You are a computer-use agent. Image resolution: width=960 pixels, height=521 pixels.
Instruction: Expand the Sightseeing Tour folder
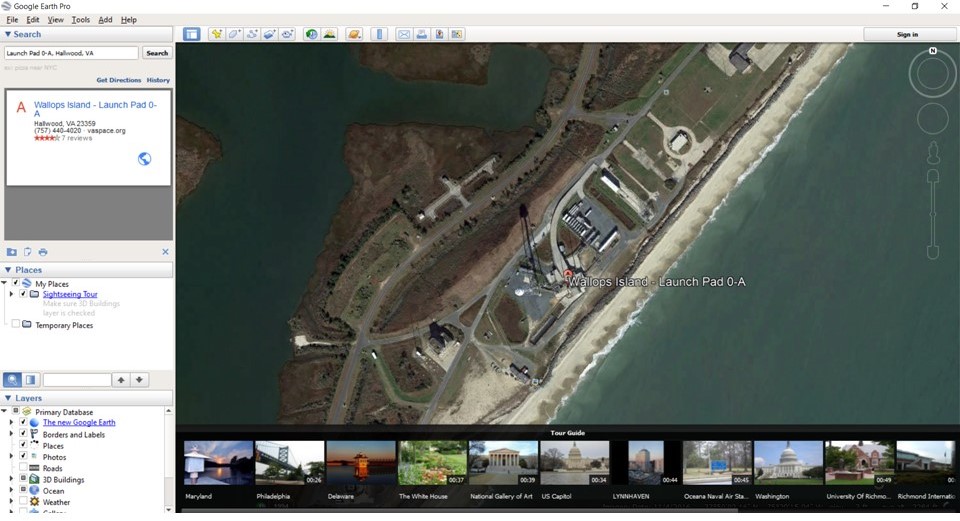click(11, 294)
